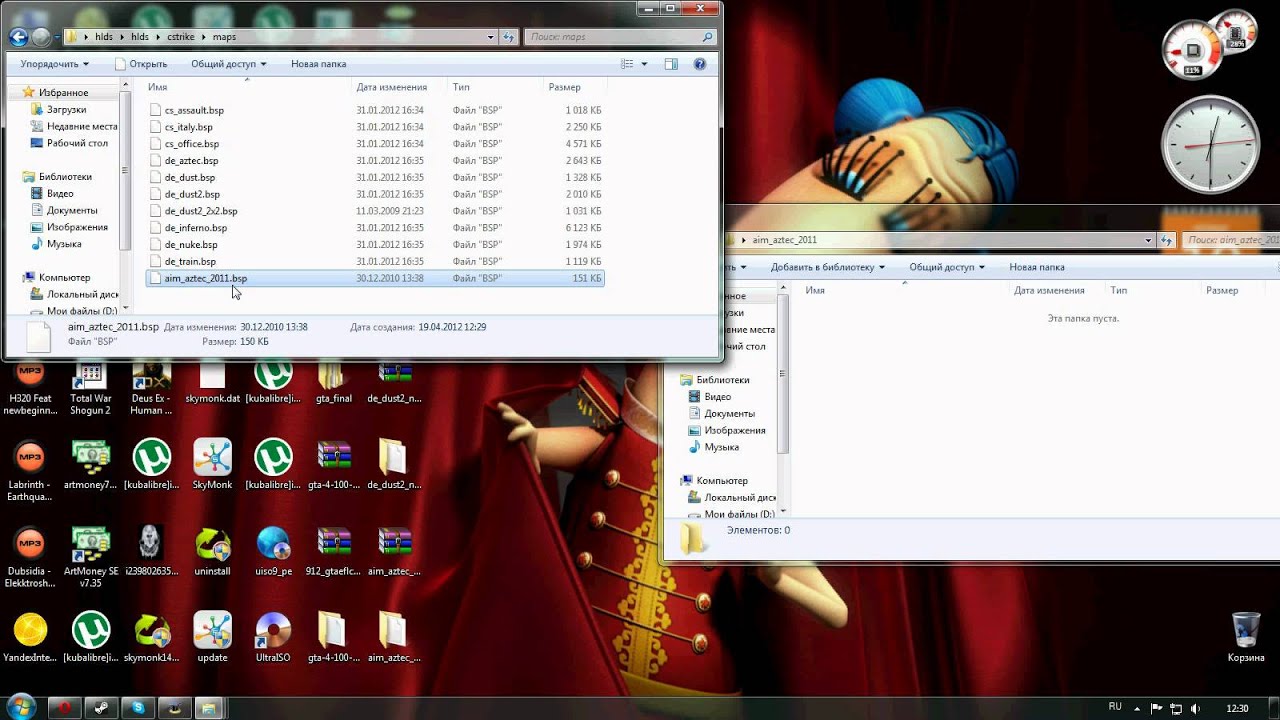Open the SkyMonk desktop icon
Screen dimensions: 1280x720
point(212,465)
